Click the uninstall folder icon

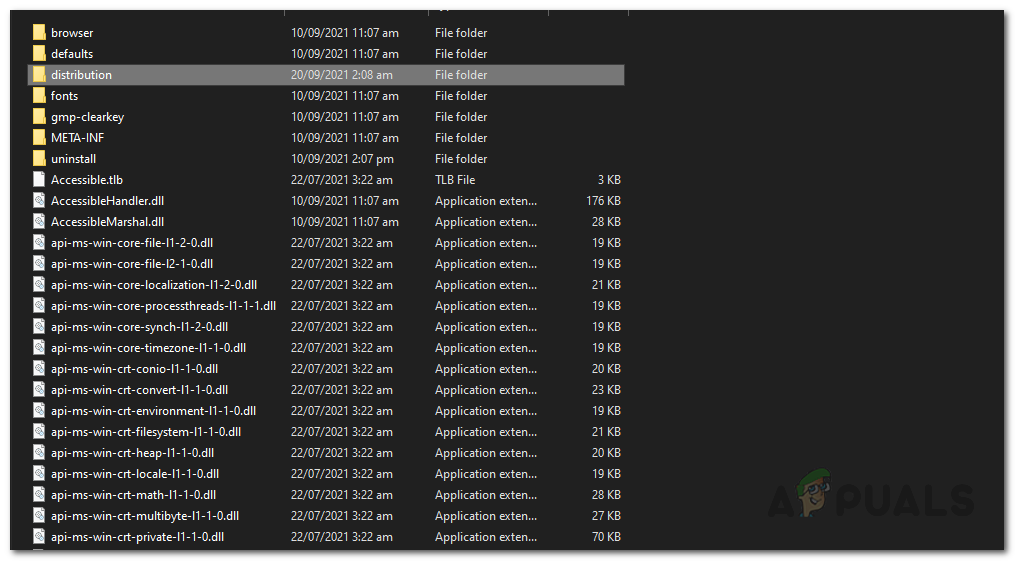click(x=39, y=159)
